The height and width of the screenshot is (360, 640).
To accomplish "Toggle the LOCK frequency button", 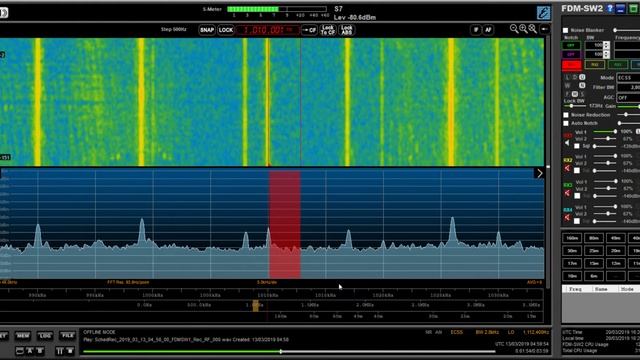I will (x=226, y=30).
